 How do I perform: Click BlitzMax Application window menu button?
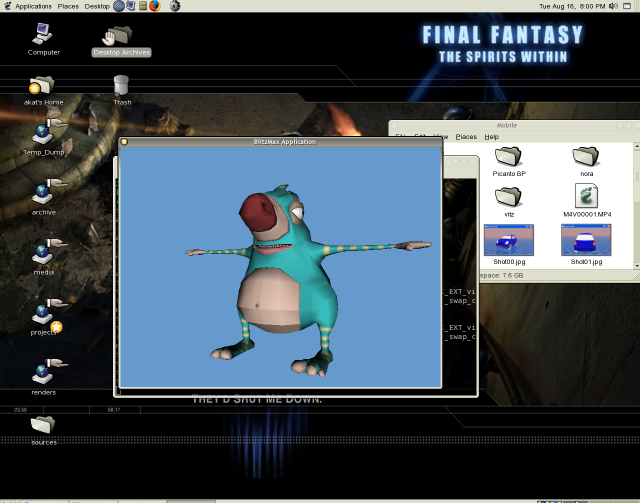tap(124, 142)
